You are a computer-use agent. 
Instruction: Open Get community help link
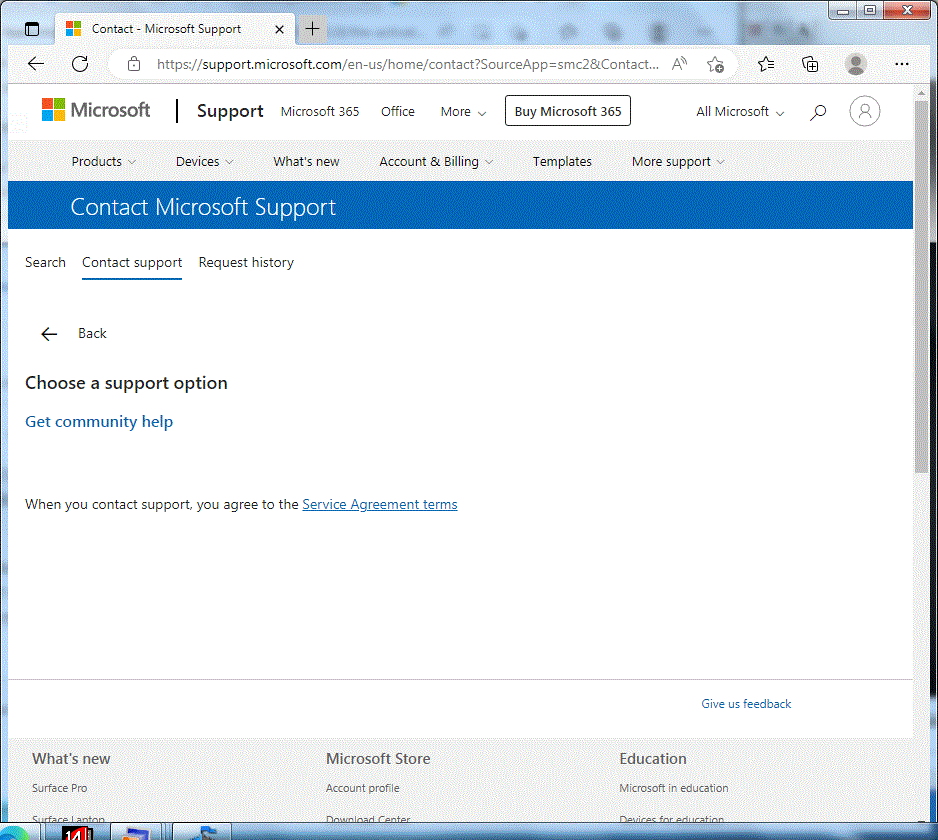(99, 422)
